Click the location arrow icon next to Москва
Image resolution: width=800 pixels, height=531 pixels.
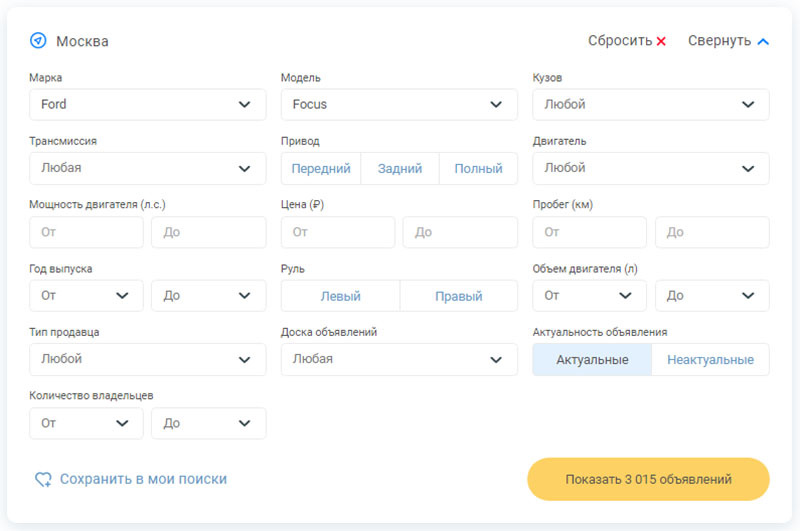38,41
